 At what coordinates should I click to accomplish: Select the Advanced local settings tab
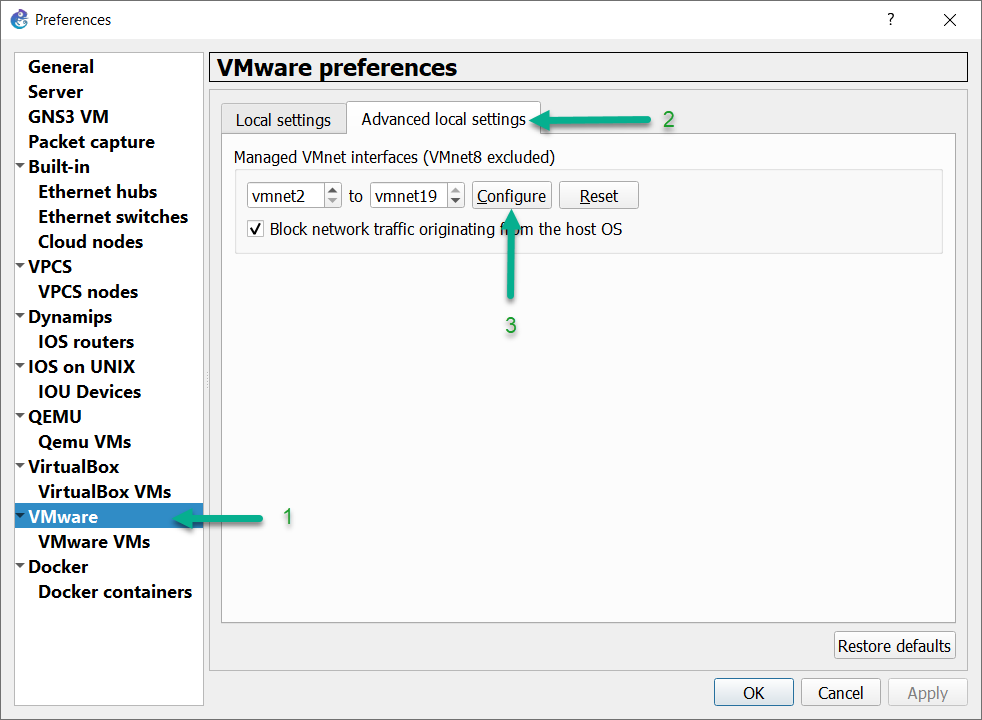tap(443, 118)
